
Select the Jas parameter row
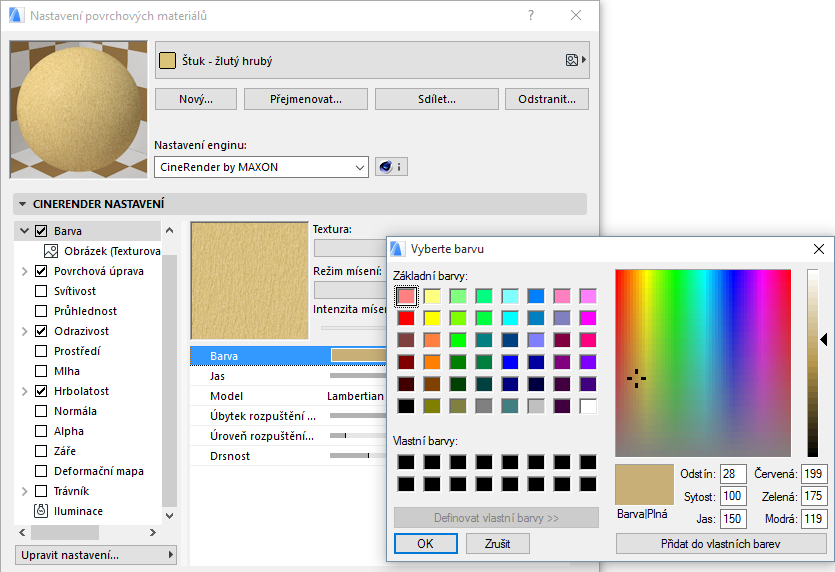tap(288, 376)
